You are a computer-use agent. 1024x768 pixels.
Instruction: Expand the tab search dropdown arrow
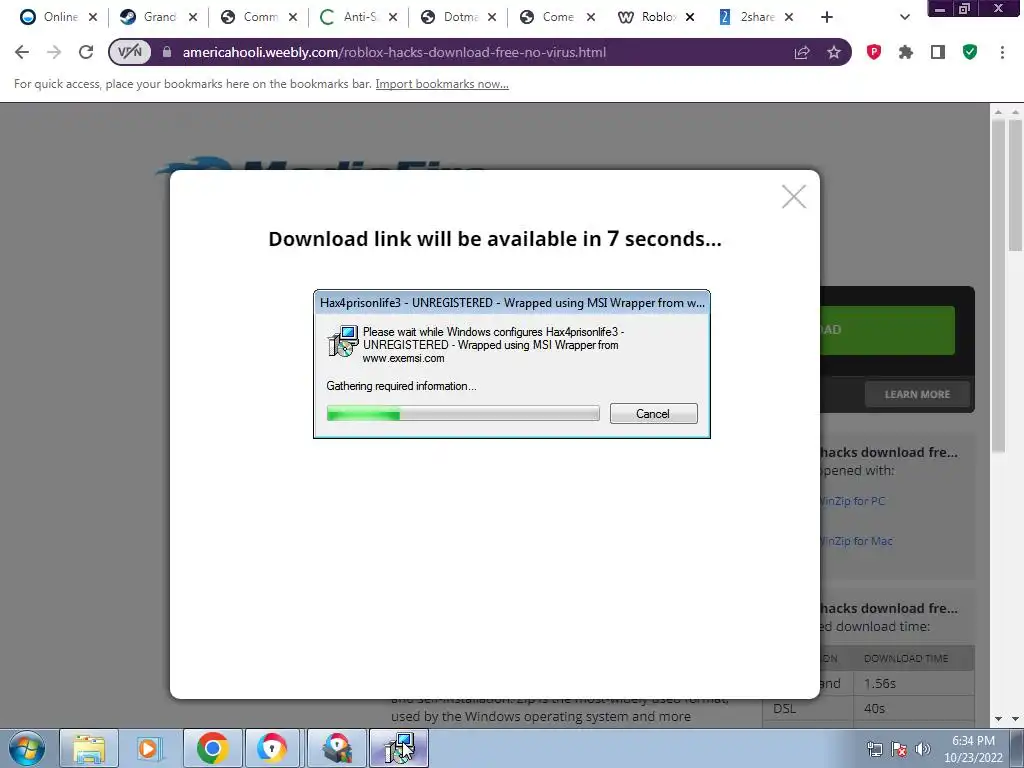(904, 17)
